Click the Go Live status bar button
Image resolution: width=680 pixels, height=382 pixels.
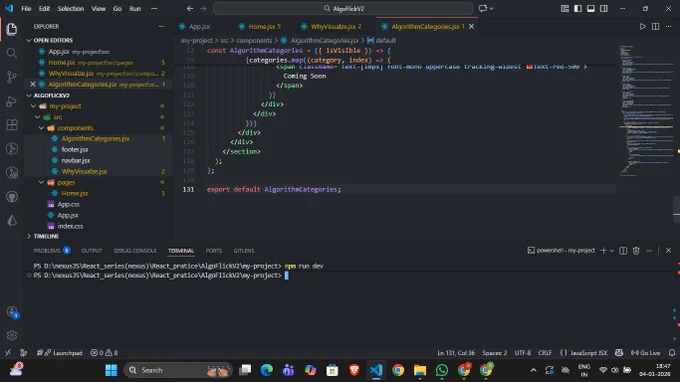pyautogui.click(x=646, y=353)
